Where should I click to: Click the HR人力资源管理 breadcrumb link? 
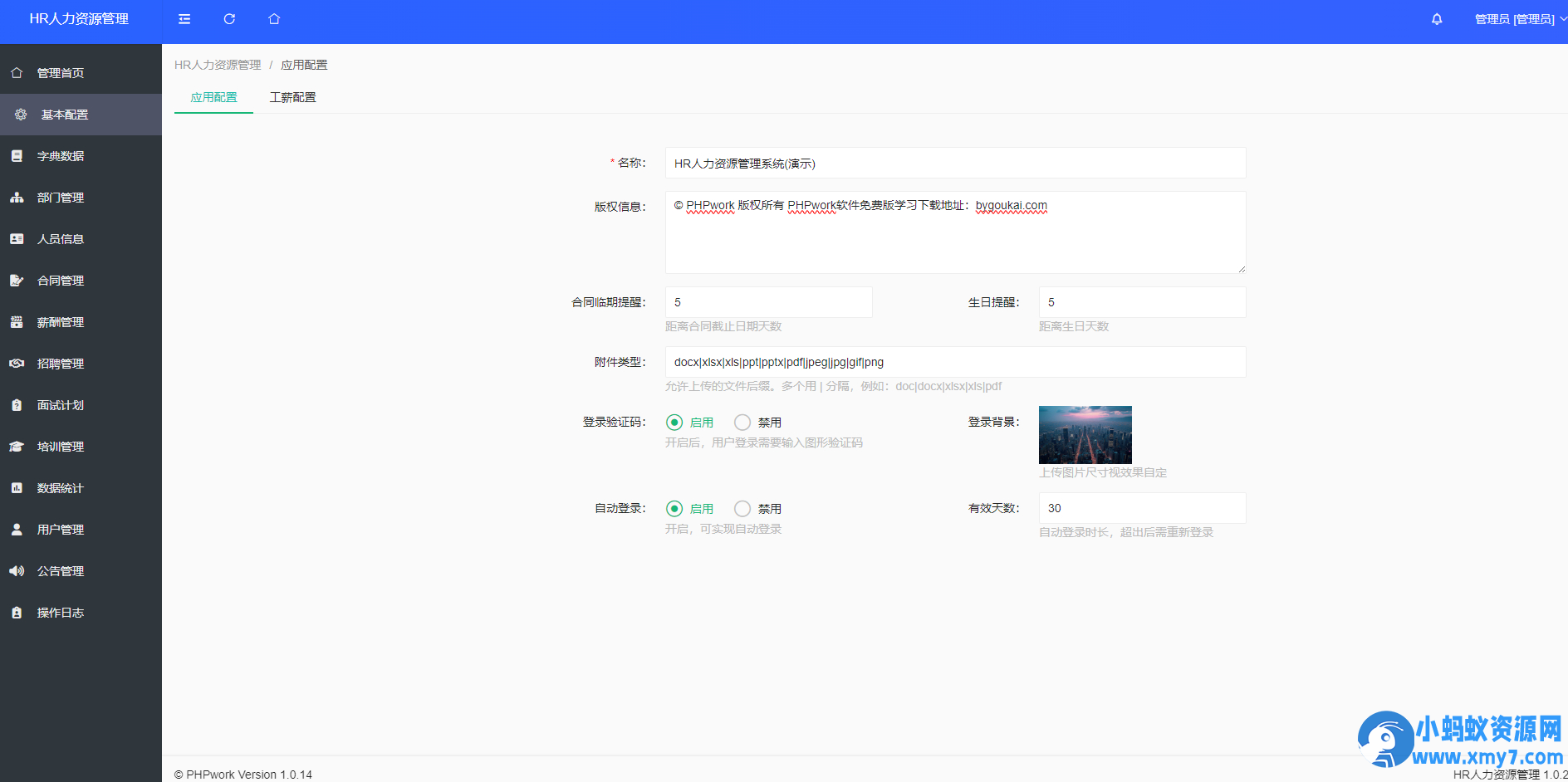(x=218, y=65)
